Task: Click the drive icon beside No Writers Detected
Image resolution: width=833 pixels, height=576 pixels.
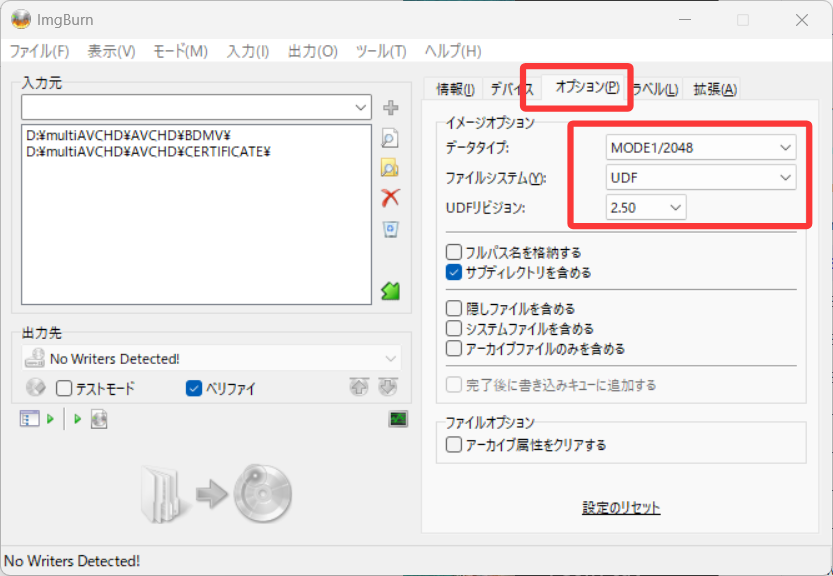Action: click(x=35, y=358)
